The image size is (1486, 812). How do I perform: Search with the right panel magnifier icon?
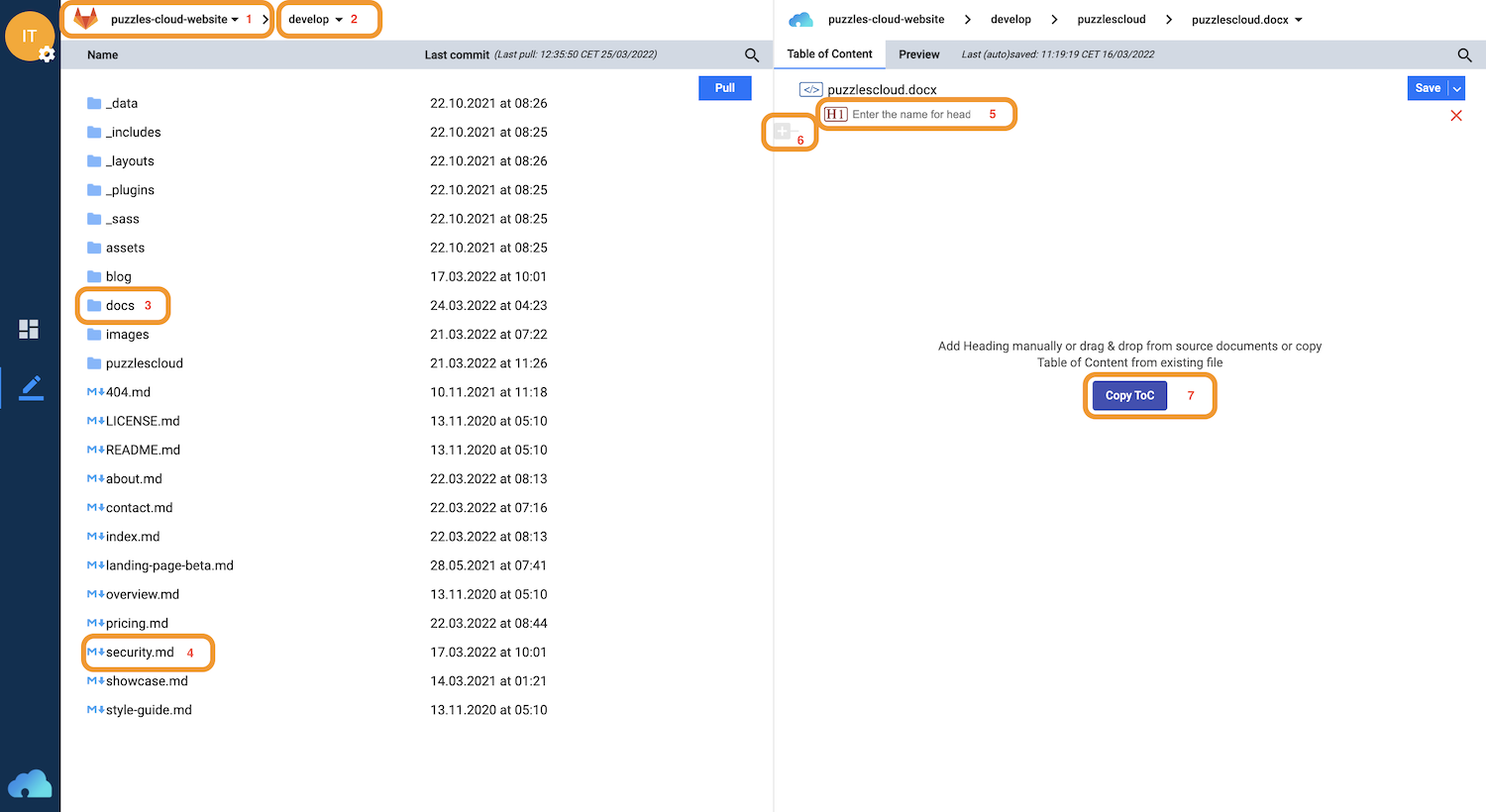click(1464, 55)
